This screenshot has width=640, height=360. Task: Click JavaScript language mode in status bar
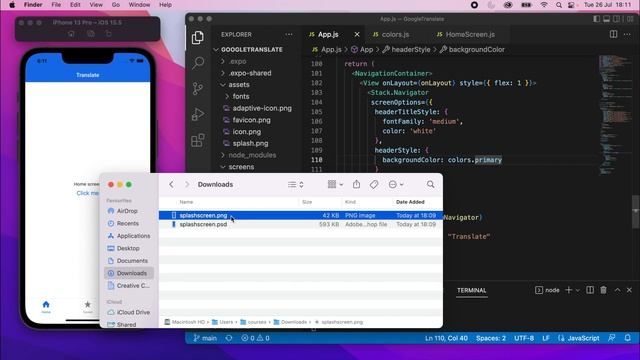coord(578,338)
